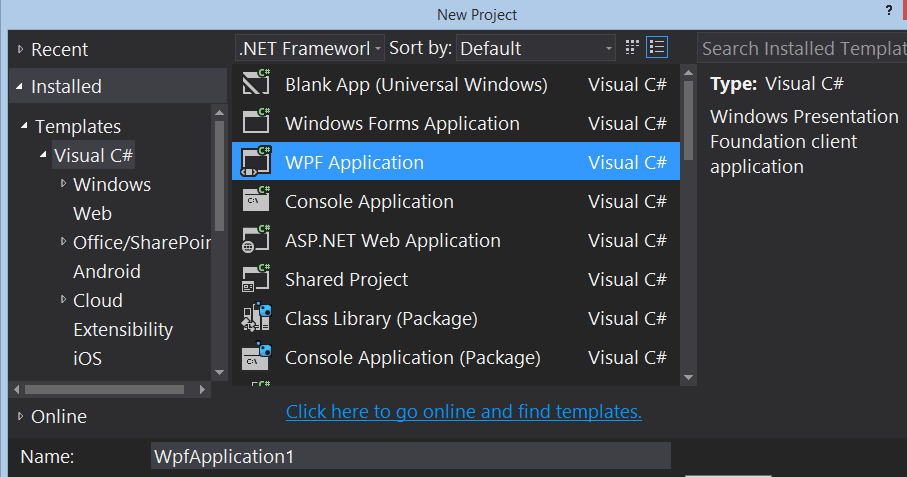Click the tree horizontal scroll right arrow

click(202, 390)
